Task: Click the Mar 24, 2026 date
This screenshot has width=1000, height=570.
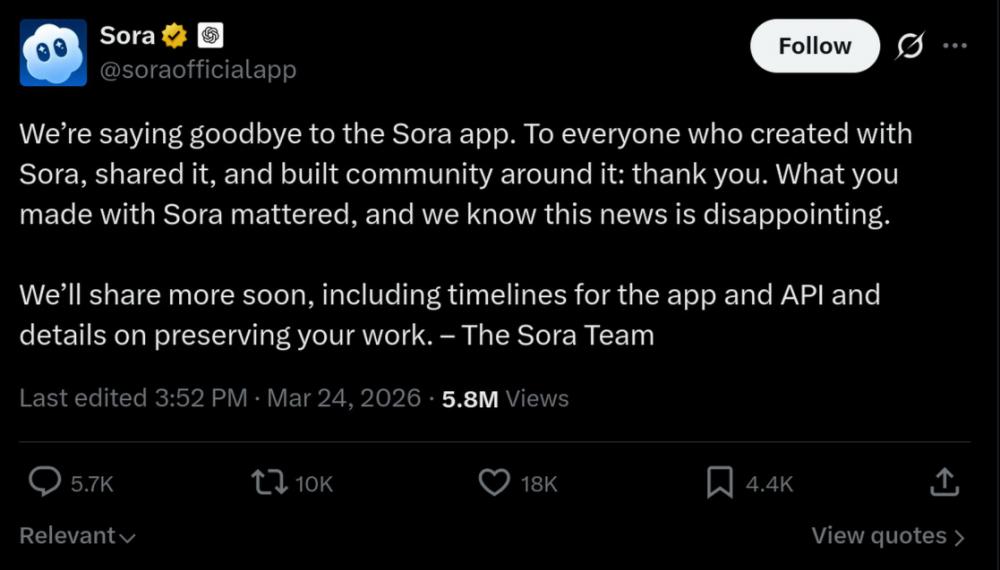Action: 344,398
